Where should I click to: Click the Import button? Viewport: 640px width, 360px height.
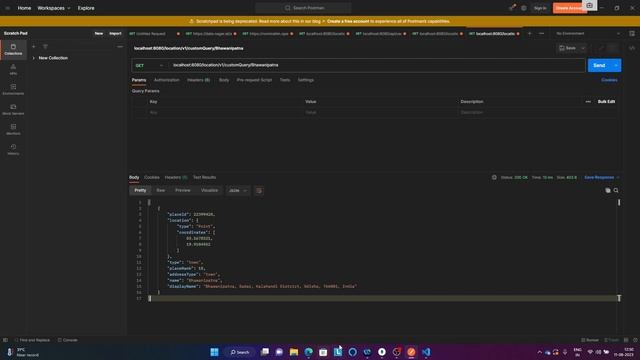(115, 33)
